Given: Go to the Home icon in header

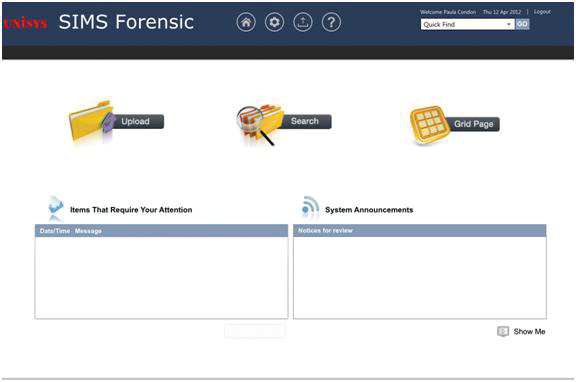Looking at the screenshot, I should coord(246,22).
